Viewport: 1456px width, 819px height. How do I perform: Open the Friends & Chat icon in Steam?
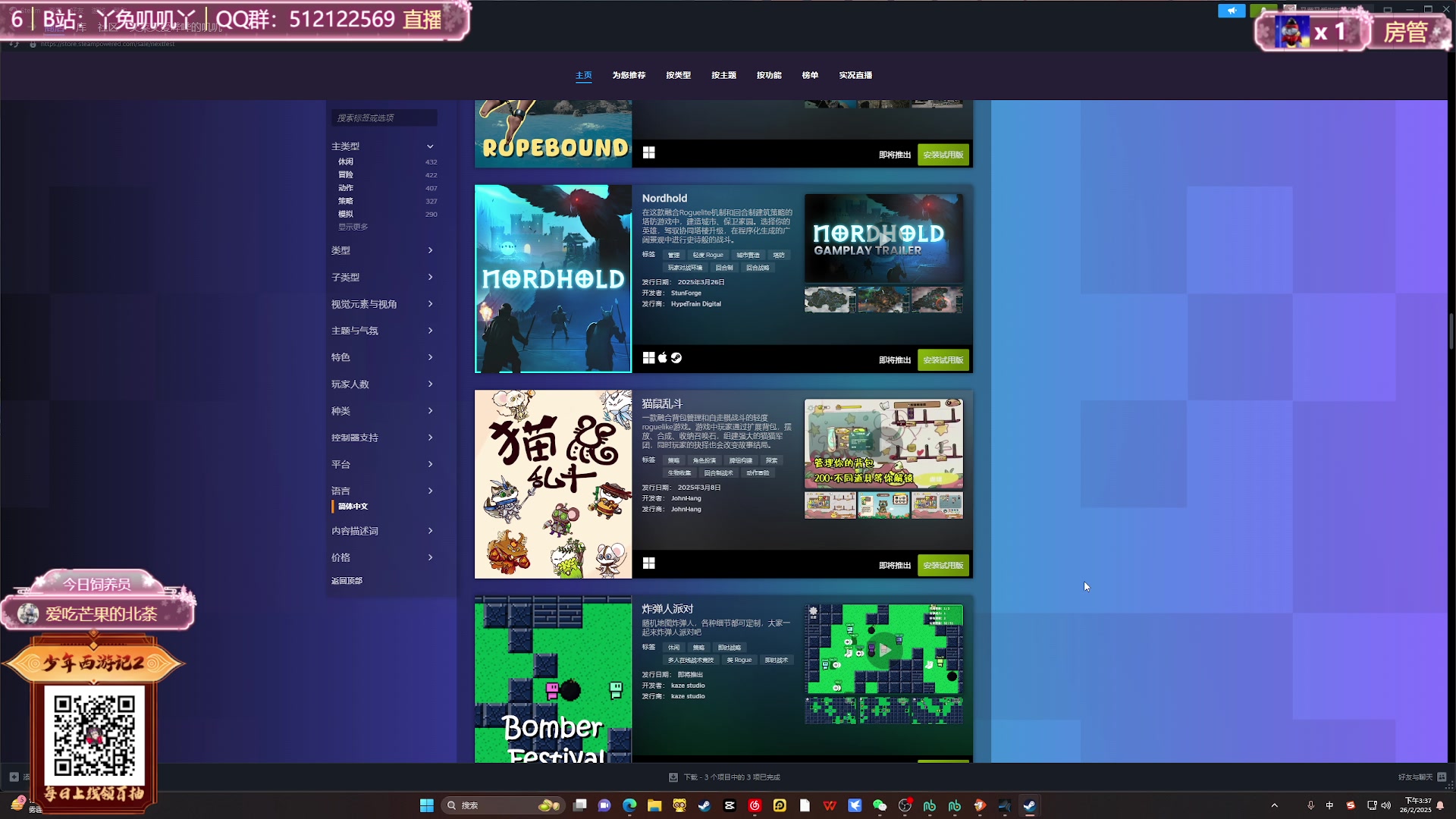(1442, 777)
